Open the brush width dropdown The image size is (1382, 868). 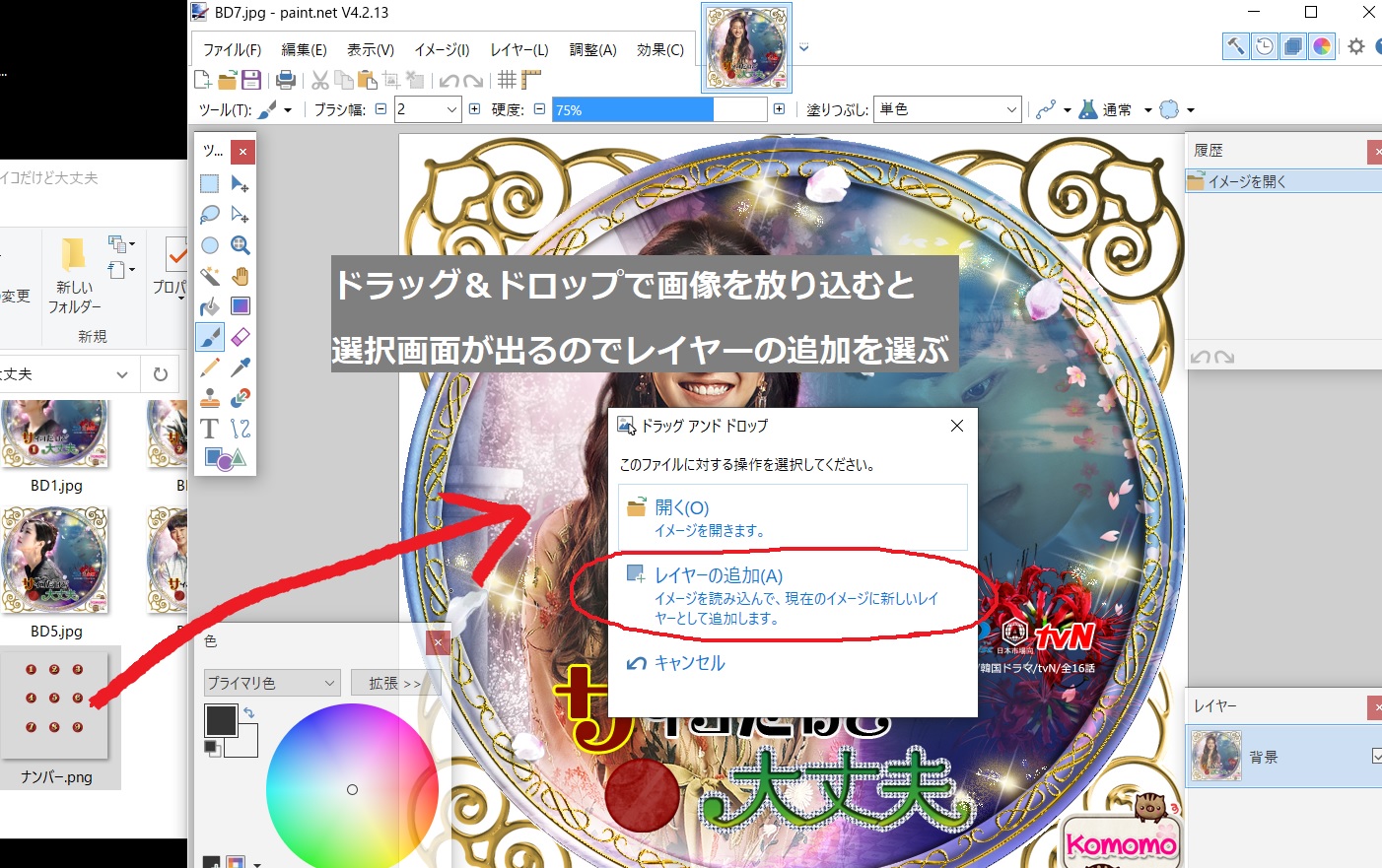click(x=452, y=109)
